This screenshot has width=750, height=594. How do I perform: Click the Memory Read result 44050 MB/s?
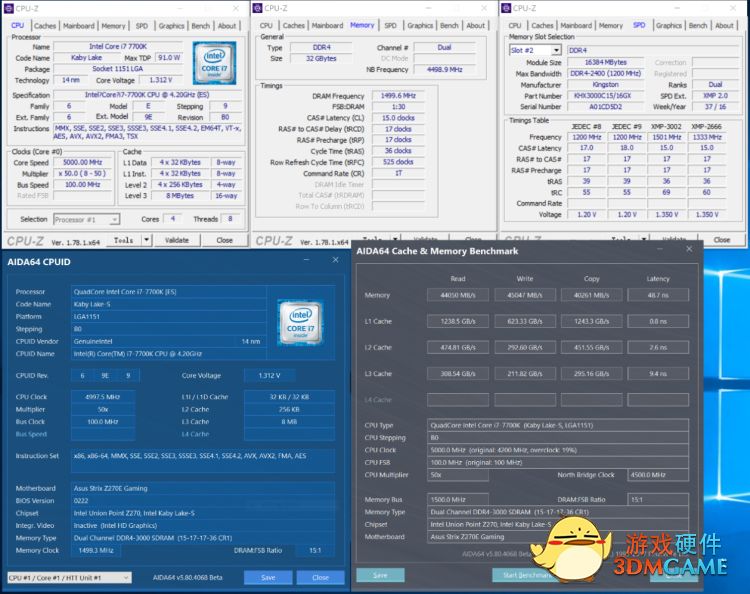tap(458, 296)
